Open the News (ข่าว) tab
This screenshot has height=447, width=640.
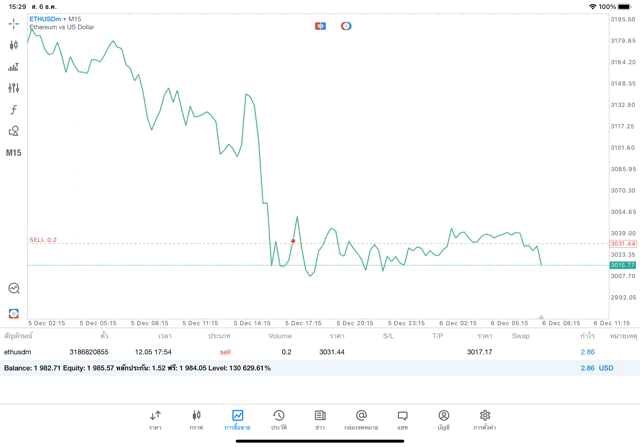click(x=320, y=420)
